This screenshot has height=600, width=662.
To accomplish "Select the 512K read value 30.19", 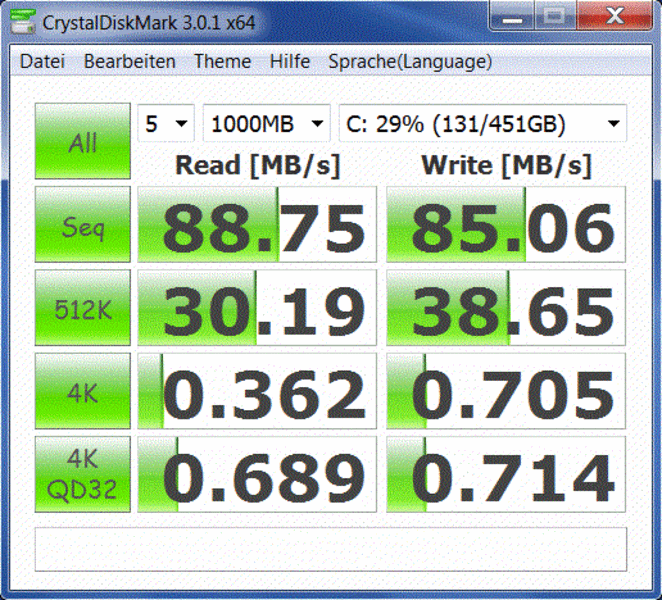I will click(x=257, y=307).
